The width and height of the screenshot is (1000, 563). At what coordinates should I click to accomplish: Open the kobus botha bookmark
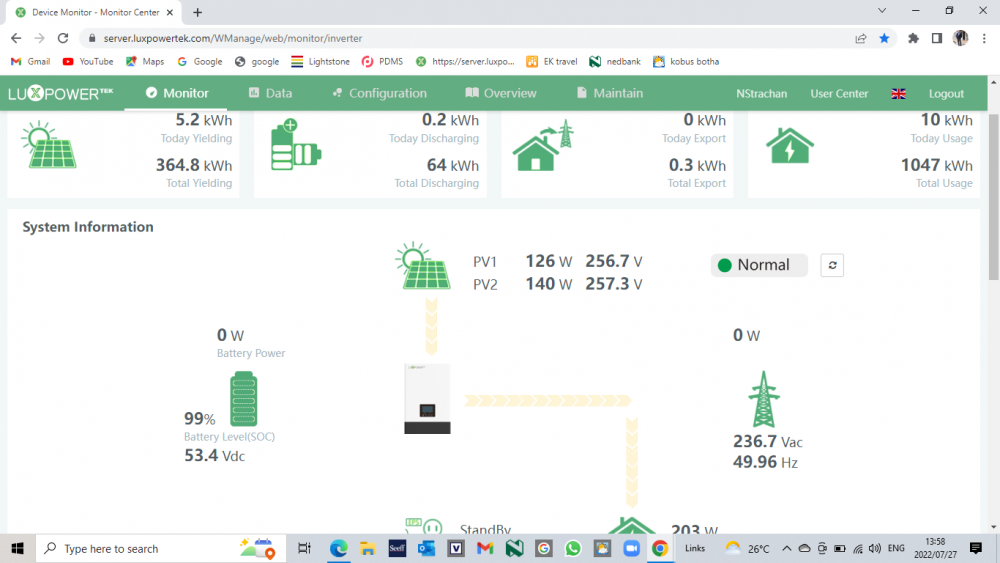686,62
